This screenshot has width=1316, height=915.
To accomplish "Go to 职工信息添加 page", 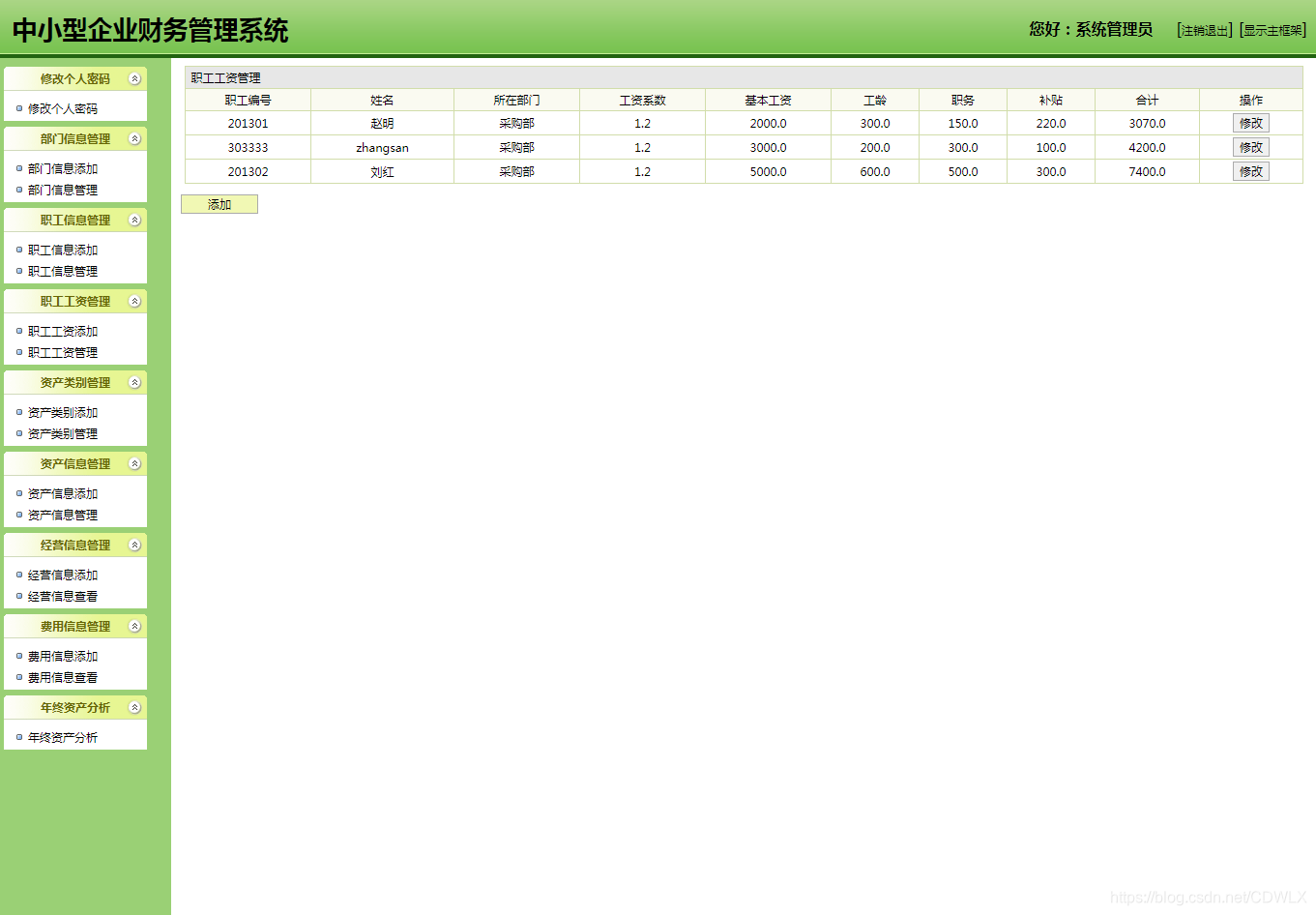I will 63,251.
